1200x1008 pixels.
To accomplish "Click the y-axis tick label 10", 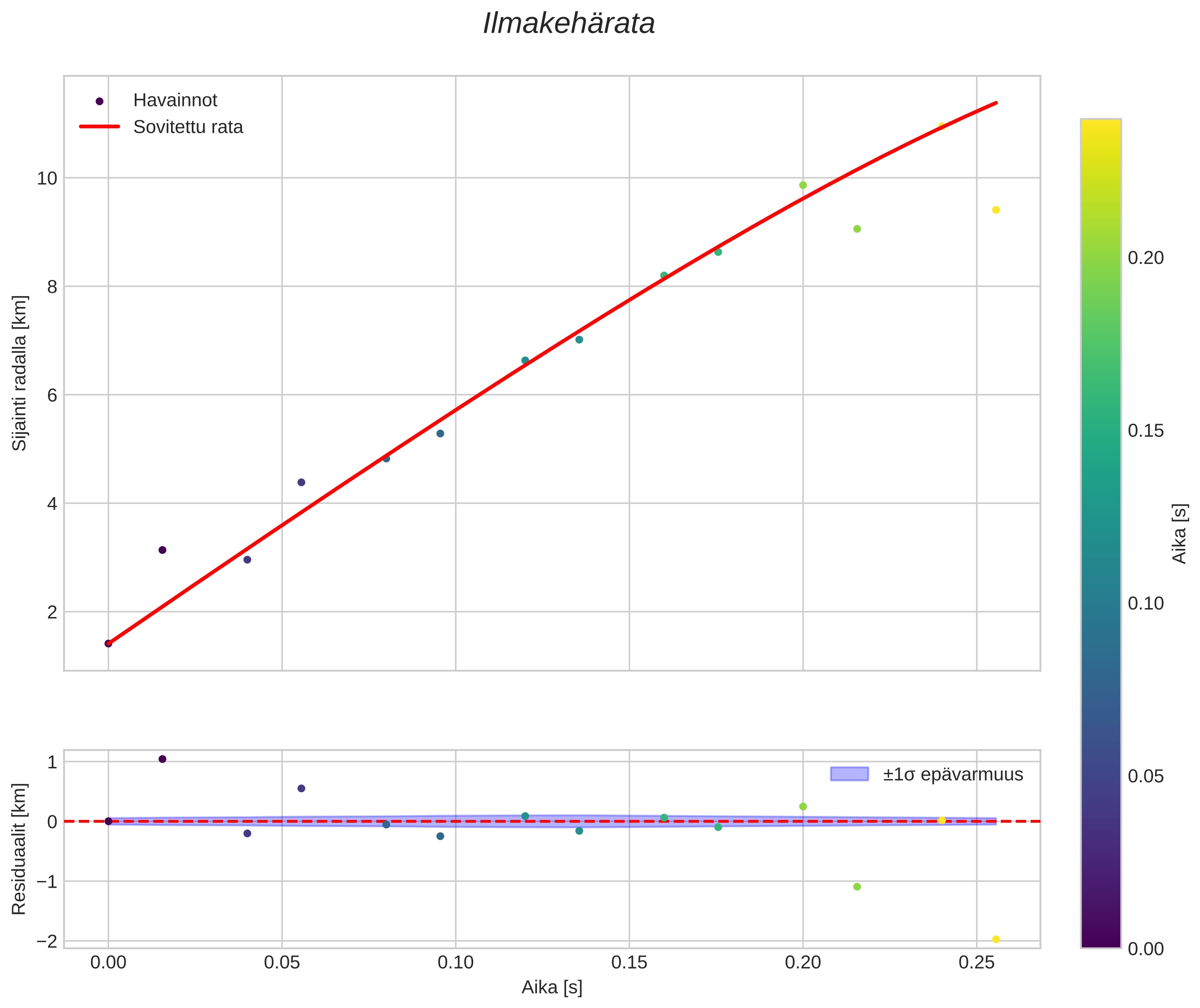I will coord(48,178).
